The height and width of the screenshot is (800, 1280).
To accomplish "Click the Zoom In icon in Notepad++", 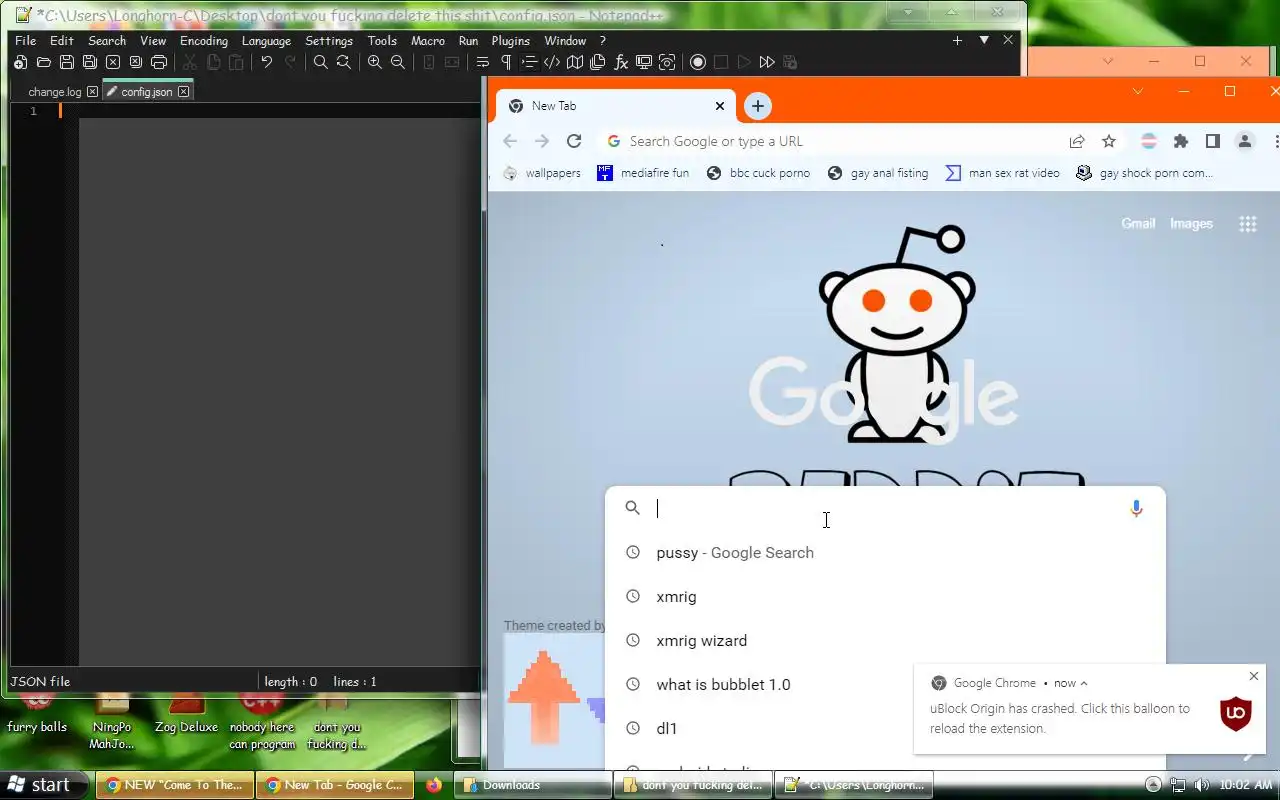I will pyautogui.click(x=374, y=62).
